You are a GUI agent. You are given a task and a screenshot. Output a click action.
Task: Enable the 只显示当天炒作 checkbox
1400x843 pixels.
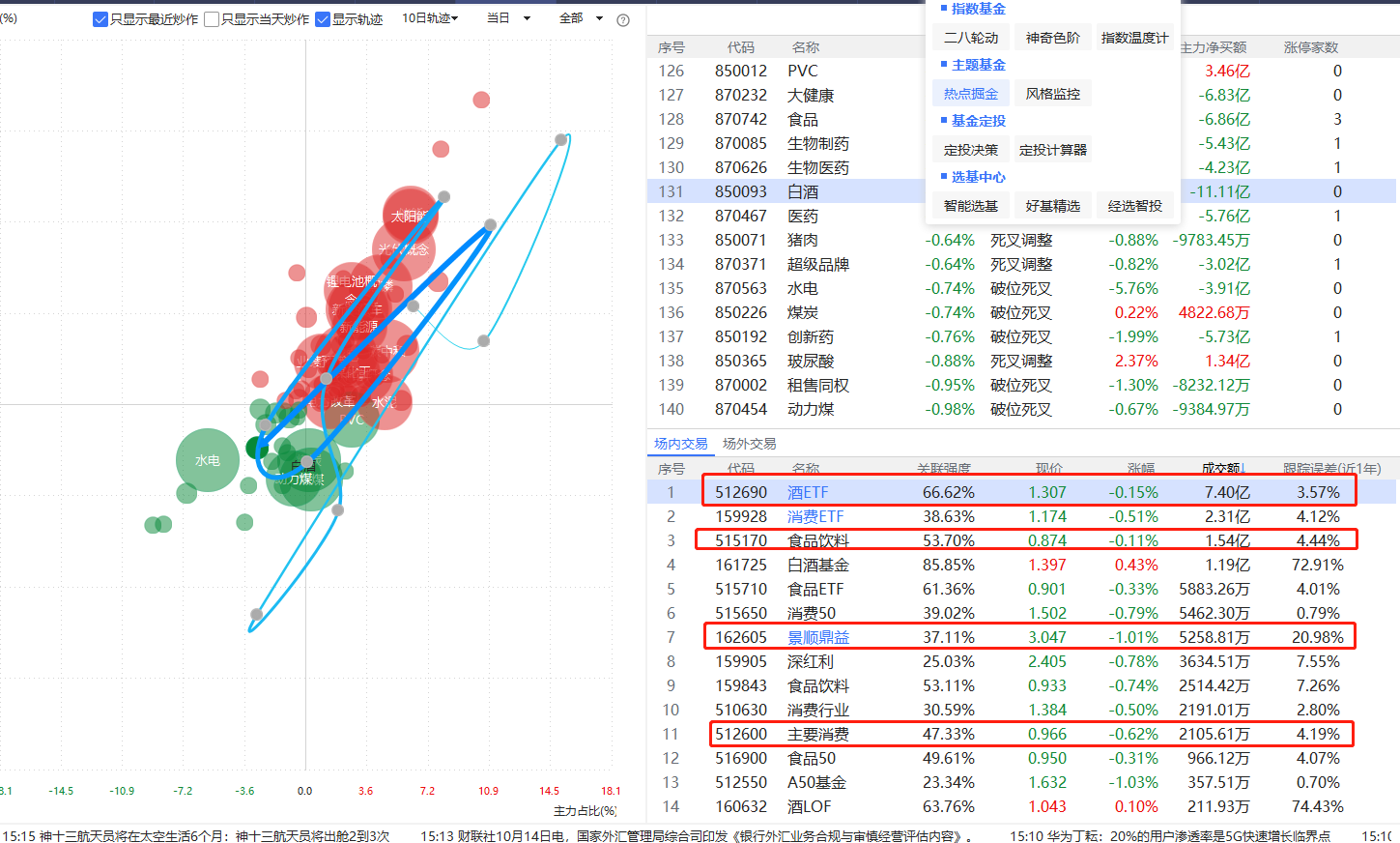click(212, 19)
